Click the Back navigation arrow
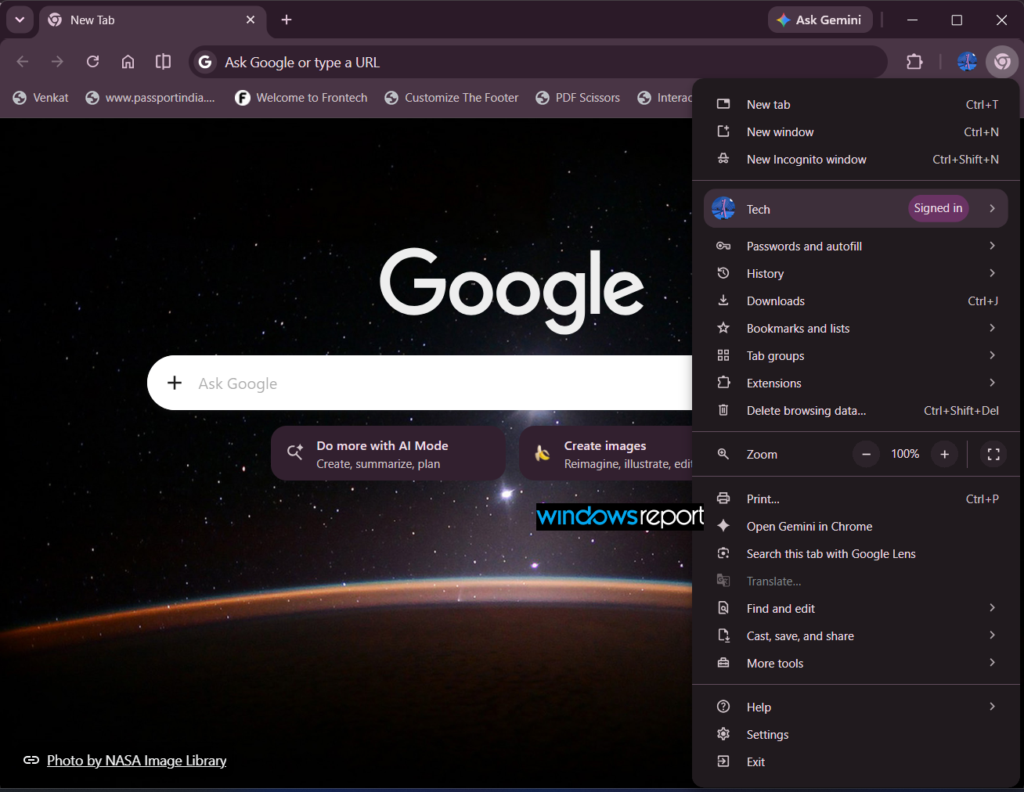Screen dimensions: 1024x792 (23, 62)
